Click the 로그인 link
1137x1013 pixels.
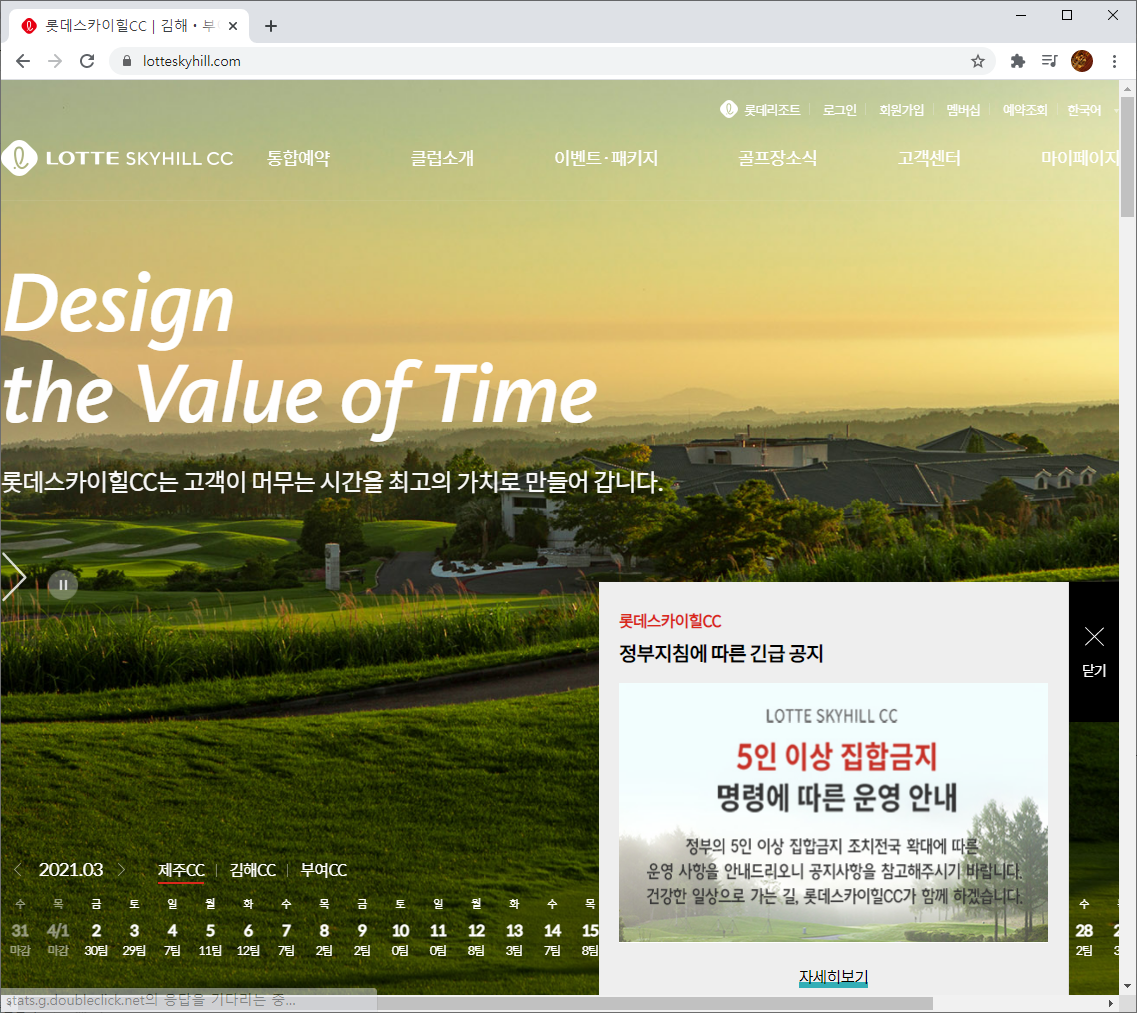[x=840, y=110]
